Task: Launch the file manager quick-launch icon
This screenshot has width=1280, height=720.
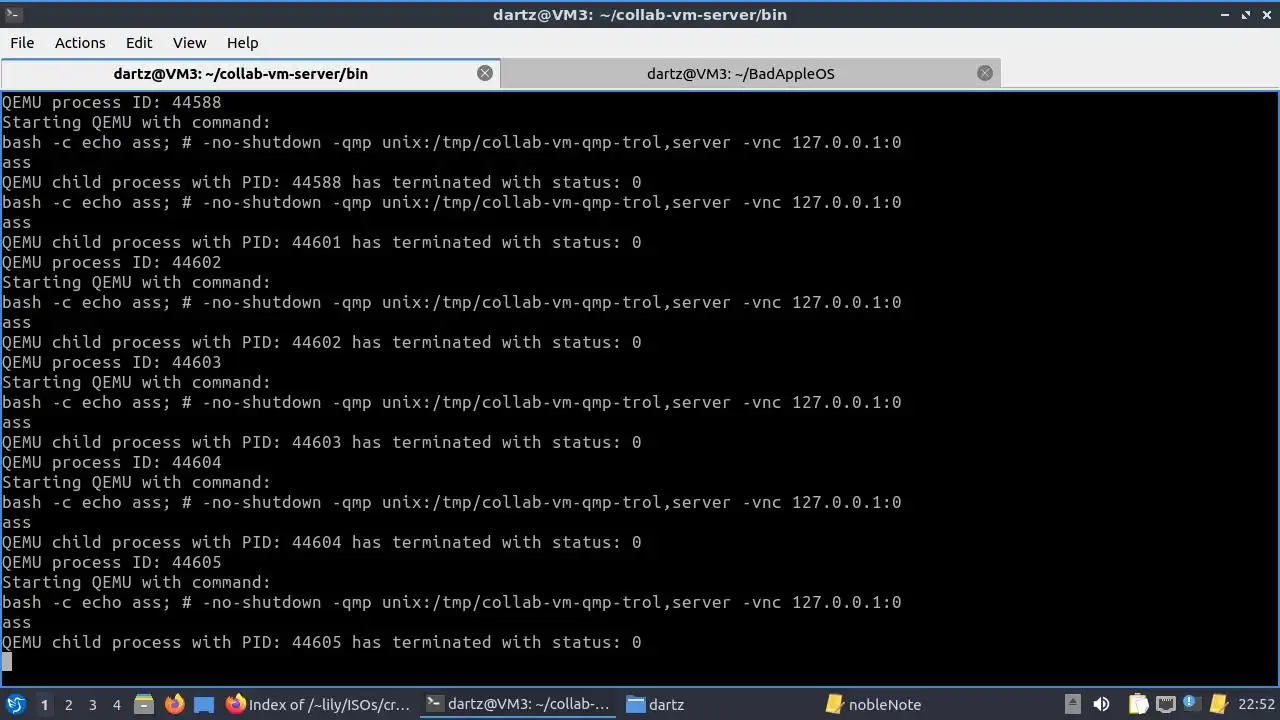Action: (x=143, y=704)
